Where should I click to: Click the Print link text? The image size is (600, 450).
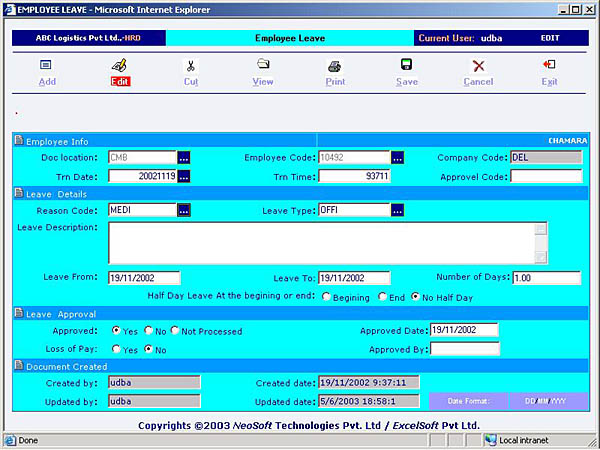335,82
